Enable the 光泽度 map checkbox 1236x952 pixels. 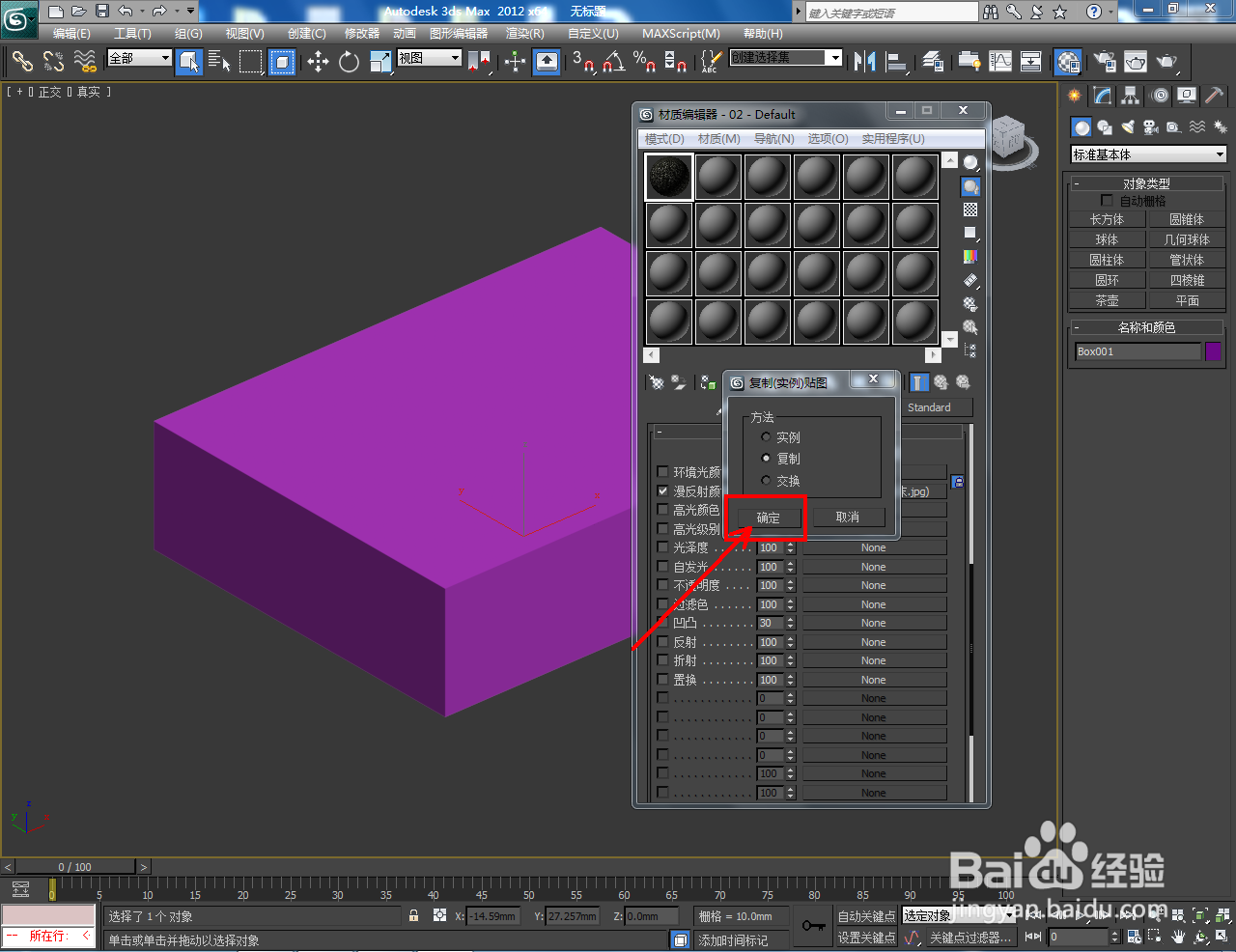(662, 547)
